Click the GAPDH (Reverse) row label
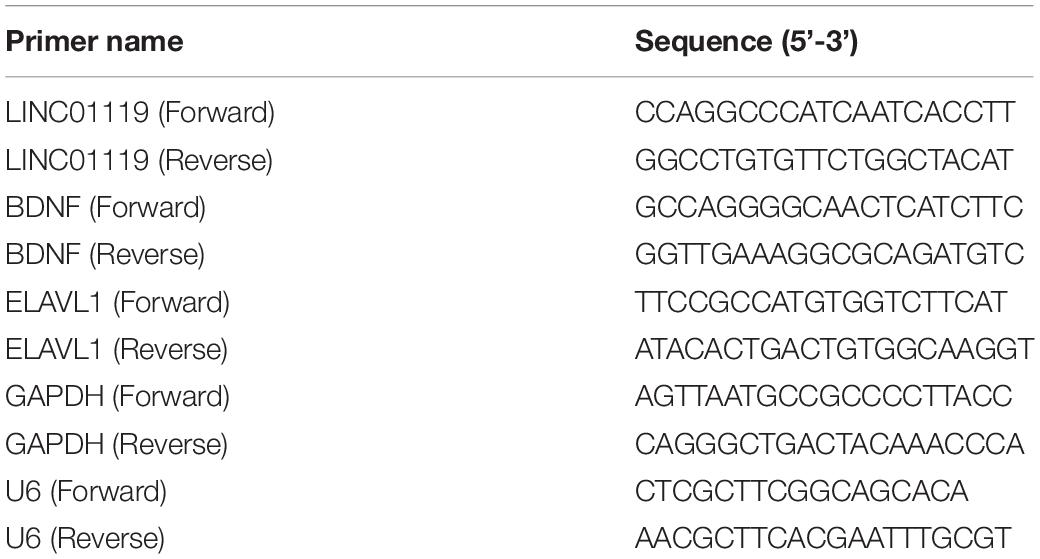Image resolution: width=1040 pixels, height=559 pixels. [116, 444]
